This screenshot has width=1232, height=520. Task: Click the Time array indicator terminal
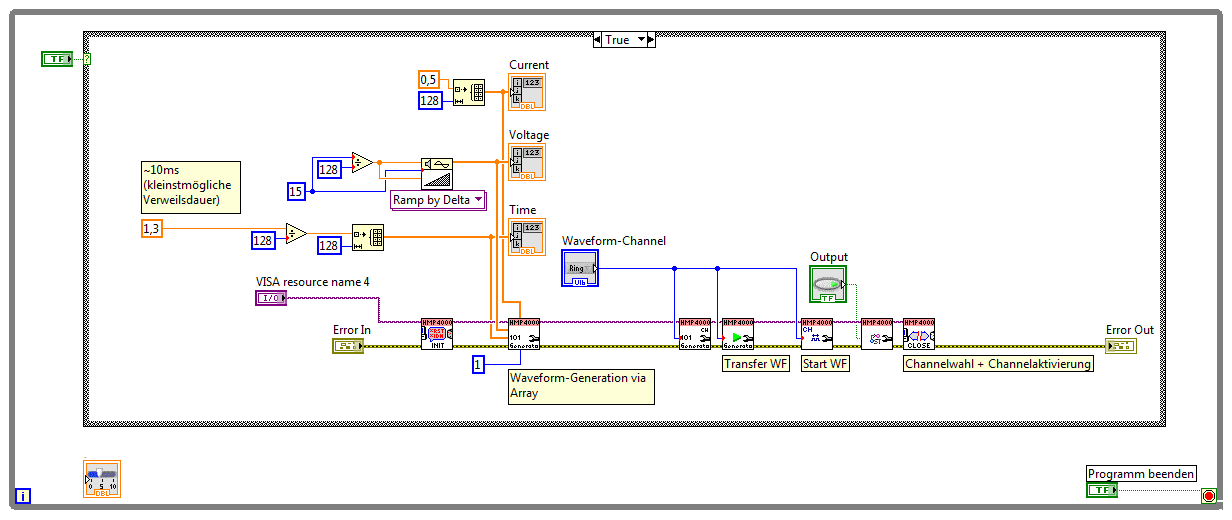[x=527, y=237]
